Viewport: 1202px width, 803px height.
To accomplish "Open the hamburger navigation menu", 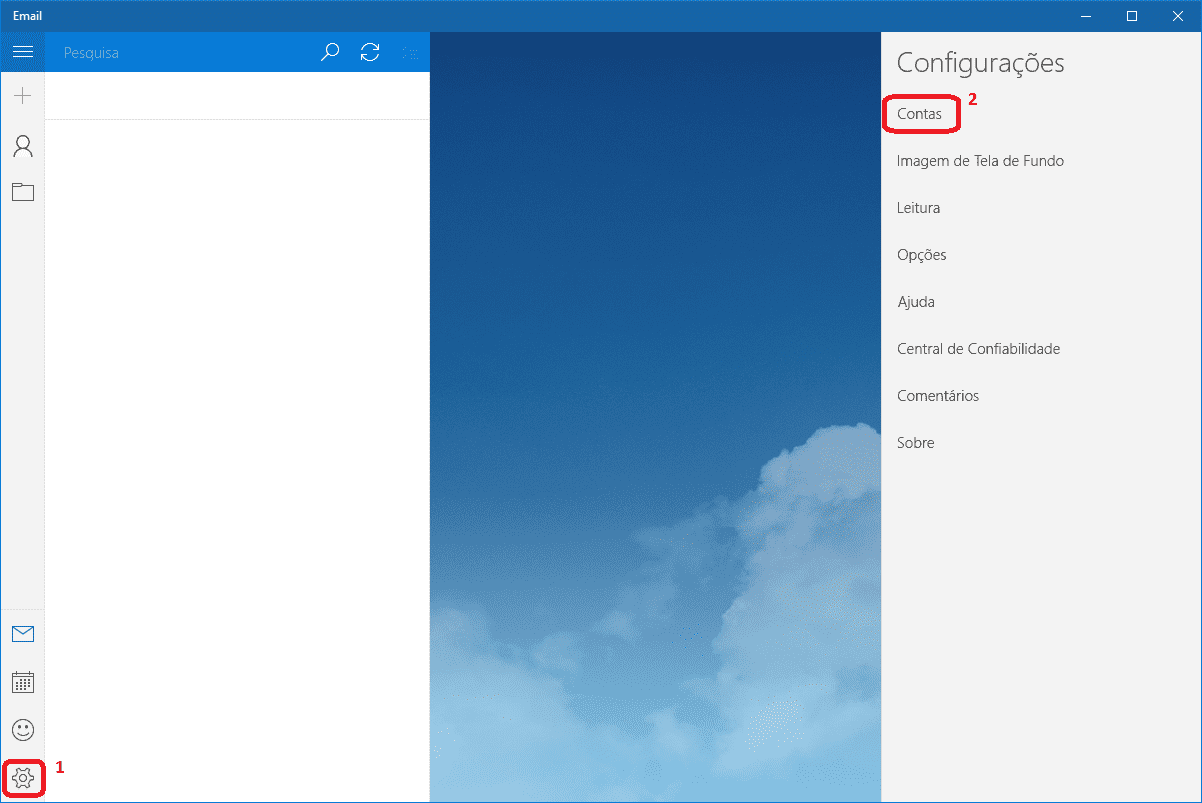I will [22, 52].
